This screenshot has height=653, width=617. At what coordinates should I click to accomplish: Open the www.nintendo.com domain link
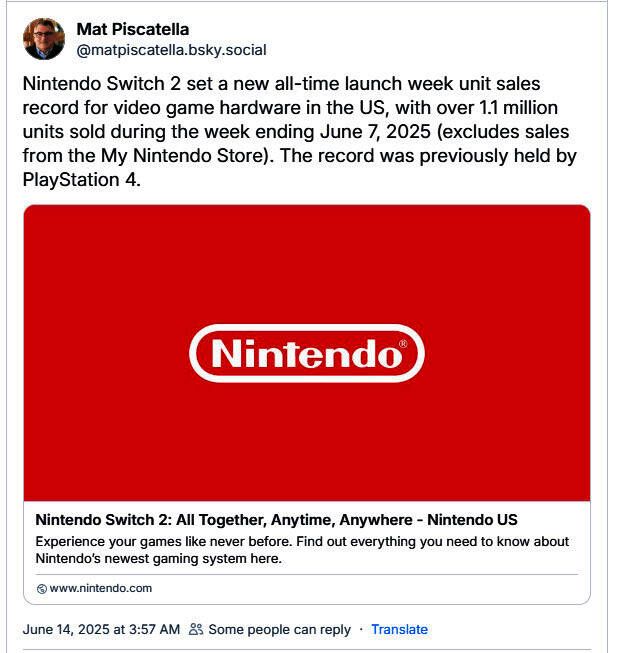pos(101,588)
